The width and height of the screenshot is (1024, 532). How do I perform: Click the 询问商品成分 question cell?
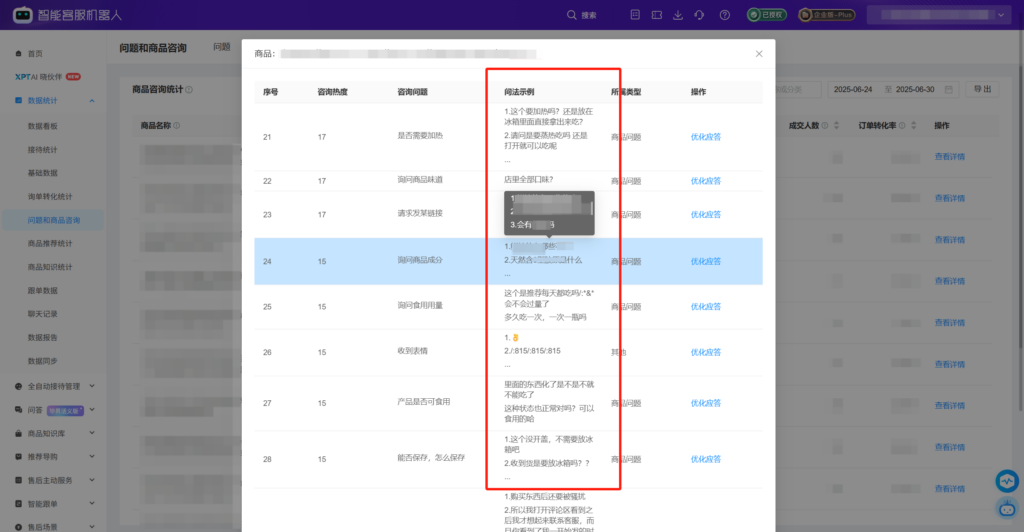(x=420, y=260)
